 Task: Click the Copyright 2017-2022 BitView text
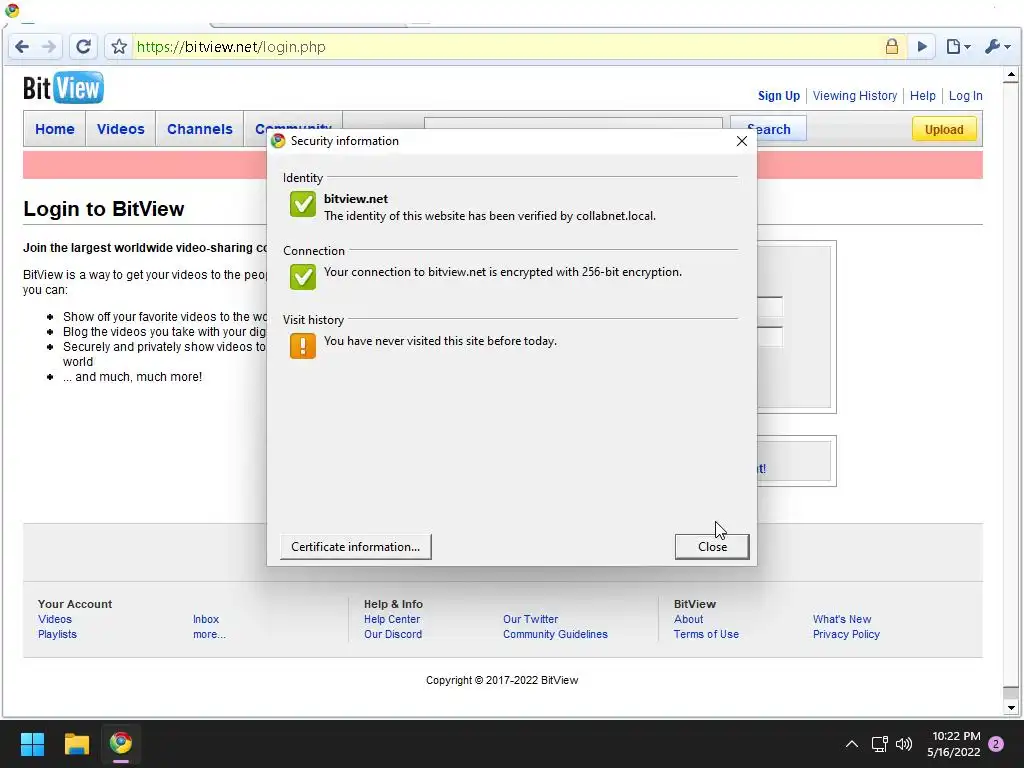[x=502, y=680]
